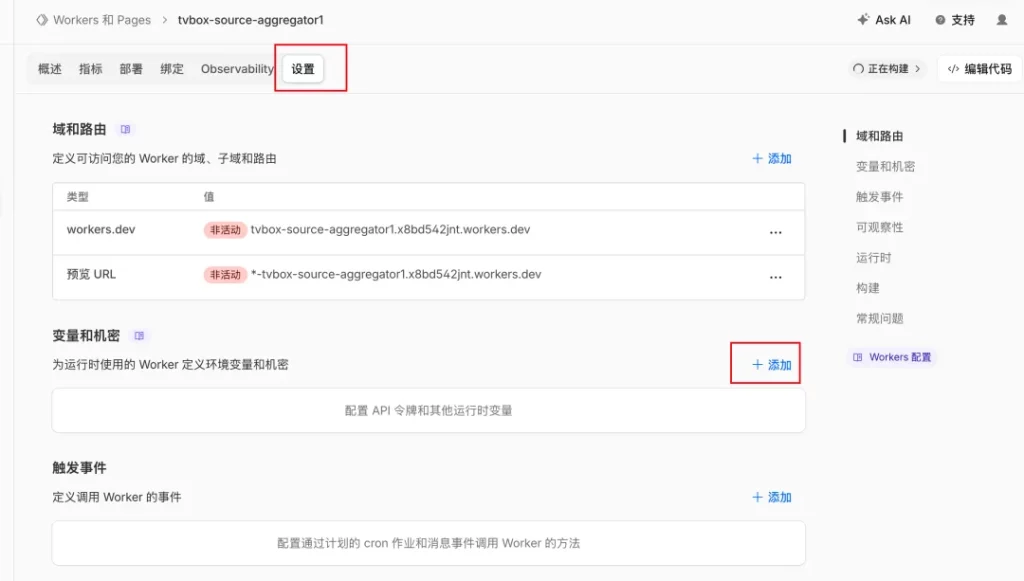The height and width of the screenshot is (581, 1024).
Task: Switch to the 部署 tab
Action: click(x=131, y=69)
